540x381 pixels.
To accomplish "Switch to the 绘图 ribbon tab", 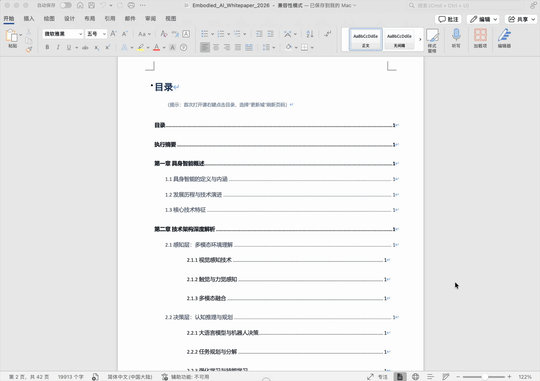I will click(x=49, y=19).
